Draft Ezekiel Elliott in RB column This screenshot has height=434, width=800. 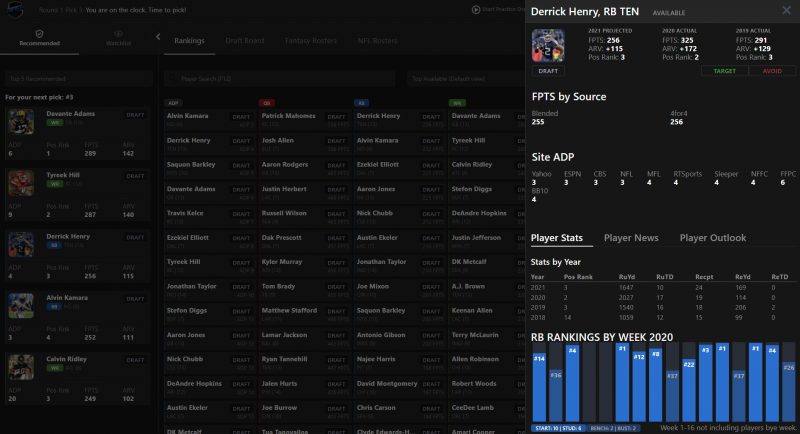point(431,166)
